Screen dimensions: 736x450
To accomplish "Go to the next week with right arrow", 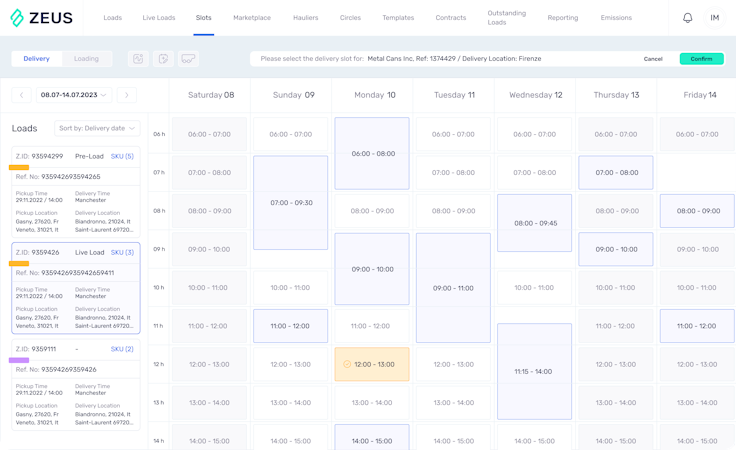I will (x=127, y=95).
